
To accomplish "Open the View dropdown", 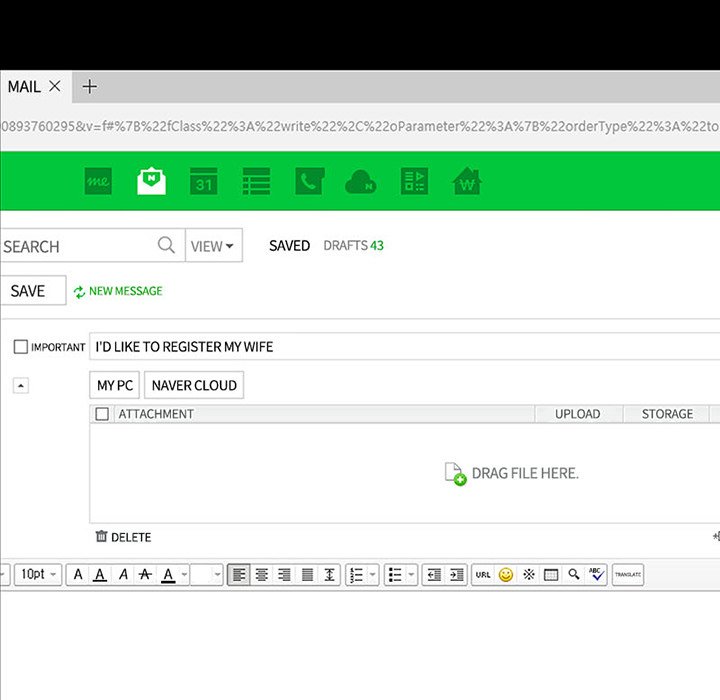I will pyautogui.click(x=213, y=246).
